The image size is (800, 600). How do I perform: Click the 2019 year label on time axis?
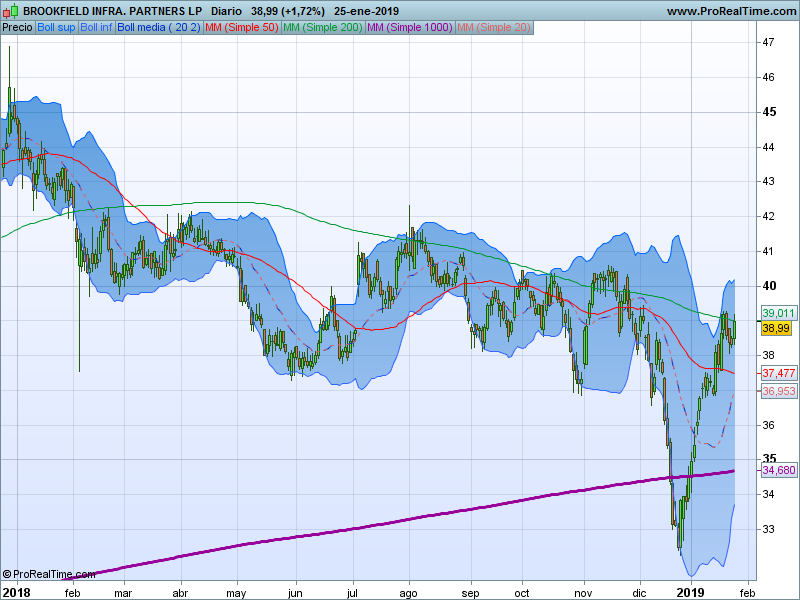pos(691,593)
